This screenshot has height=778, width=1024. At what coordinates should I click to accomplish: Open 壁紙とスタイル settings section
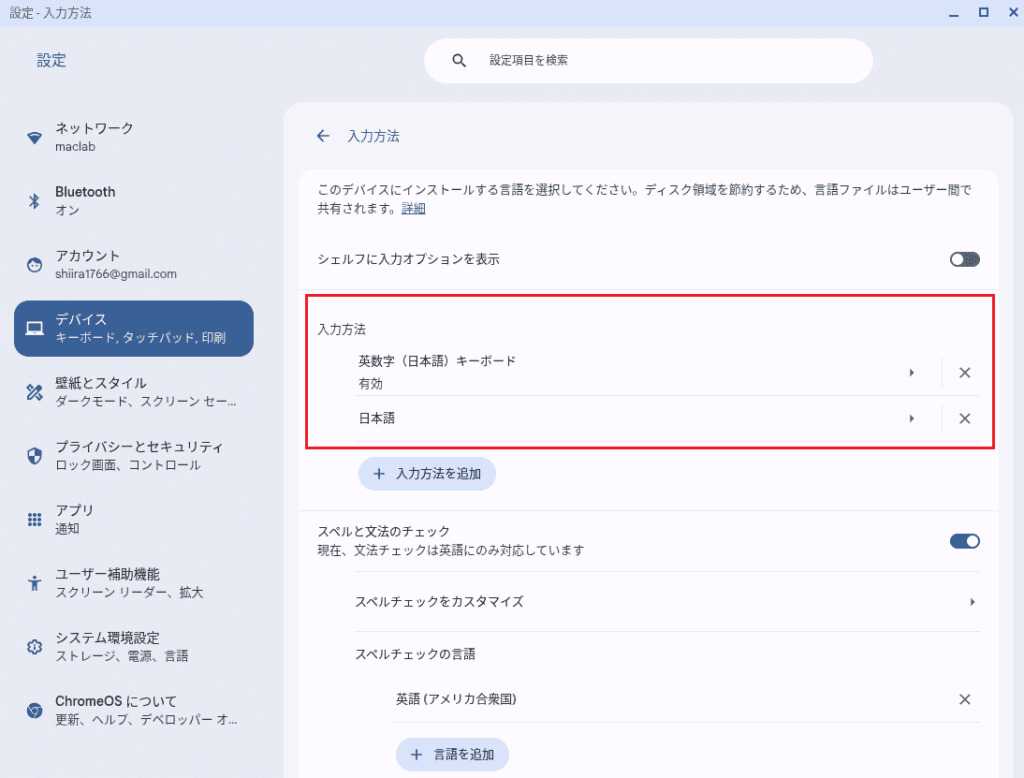[x=134, y=392]
